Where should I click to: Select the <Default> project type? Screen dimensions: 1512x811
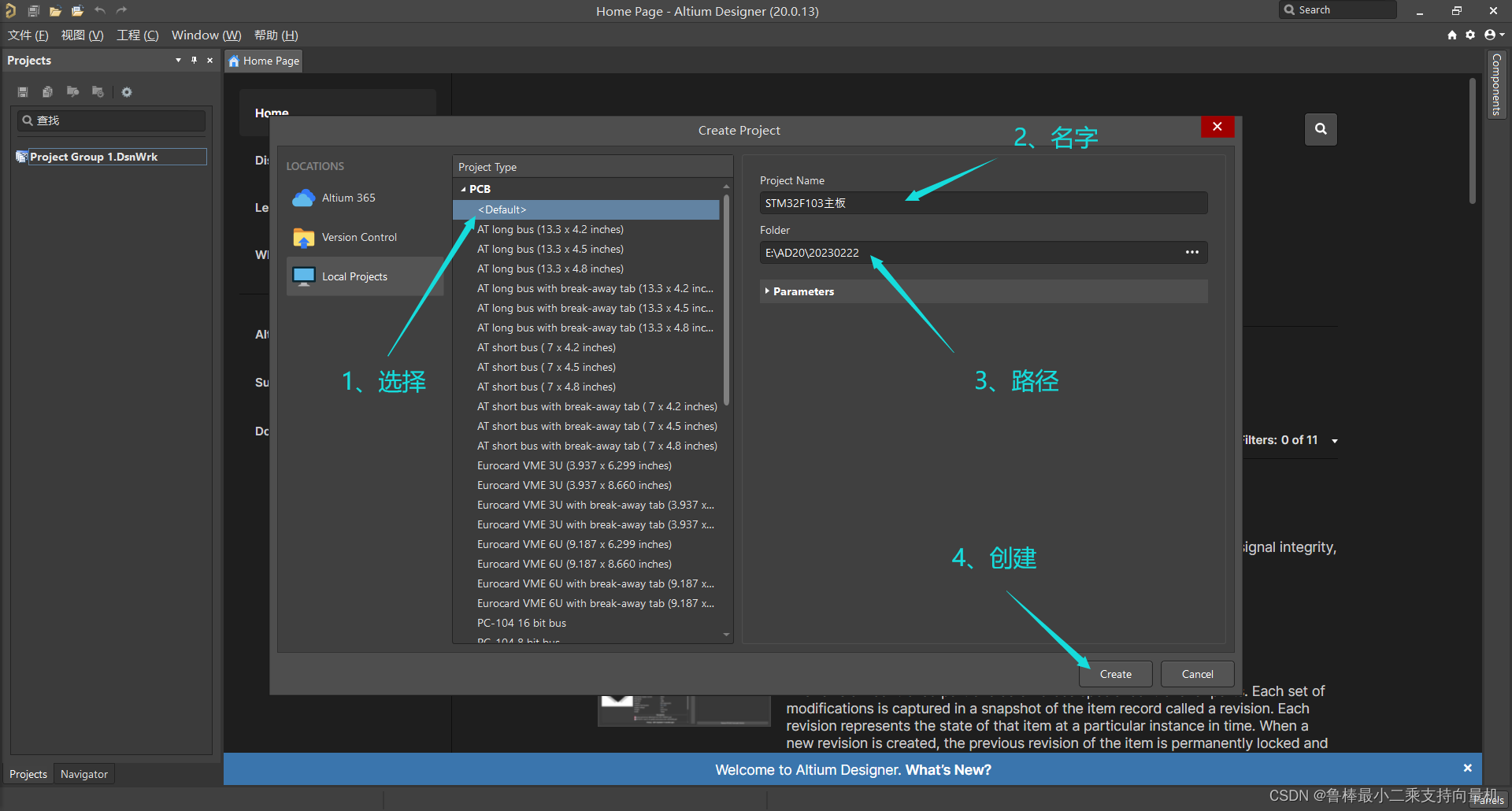pyautogui.click(x=586, y=209)
